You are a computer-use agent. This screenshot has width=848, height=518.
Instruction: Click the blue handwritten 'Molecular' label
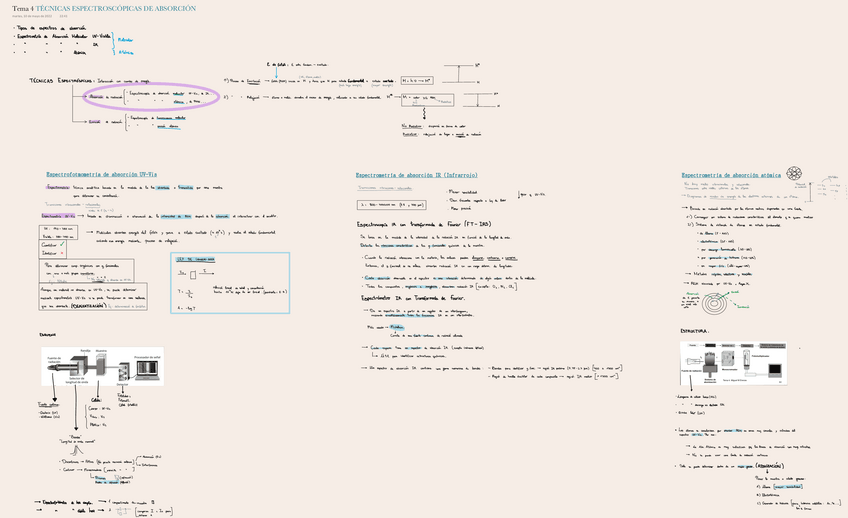[x=125, y=40]
